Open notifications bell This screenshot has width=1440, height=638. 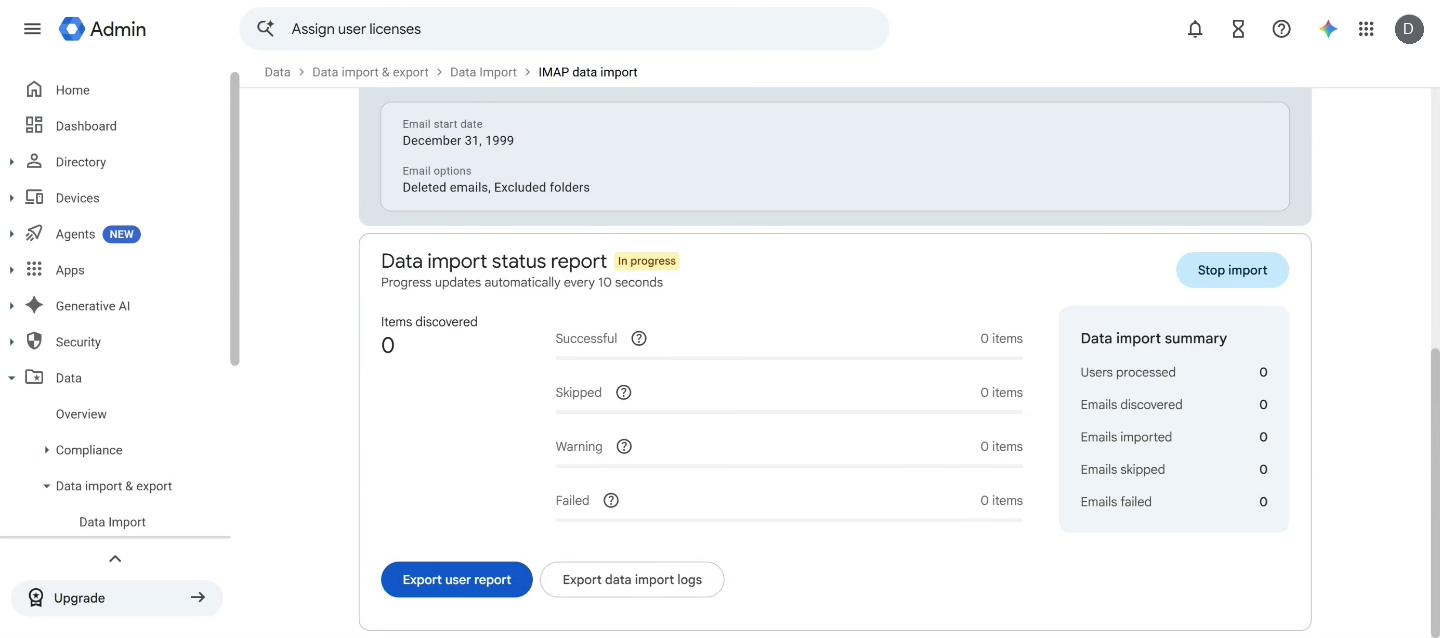click(x=1195, y=29)
